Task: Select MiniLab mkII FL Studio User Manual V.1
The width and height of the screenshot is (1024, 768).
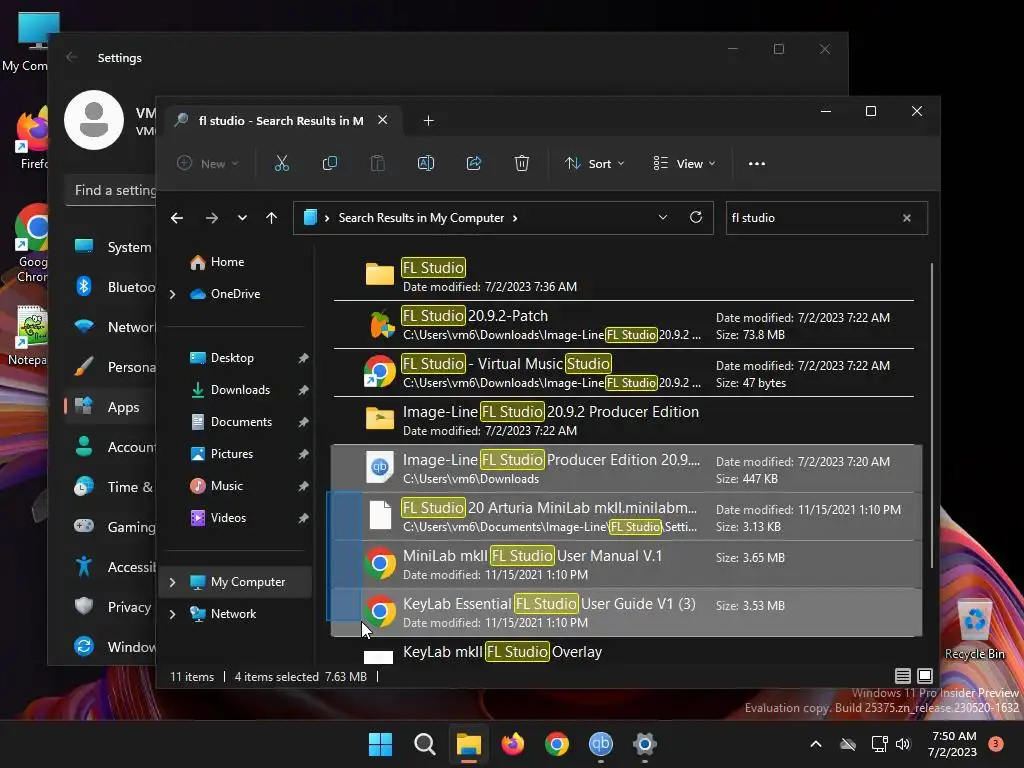Action: click(x=626, y=564)
